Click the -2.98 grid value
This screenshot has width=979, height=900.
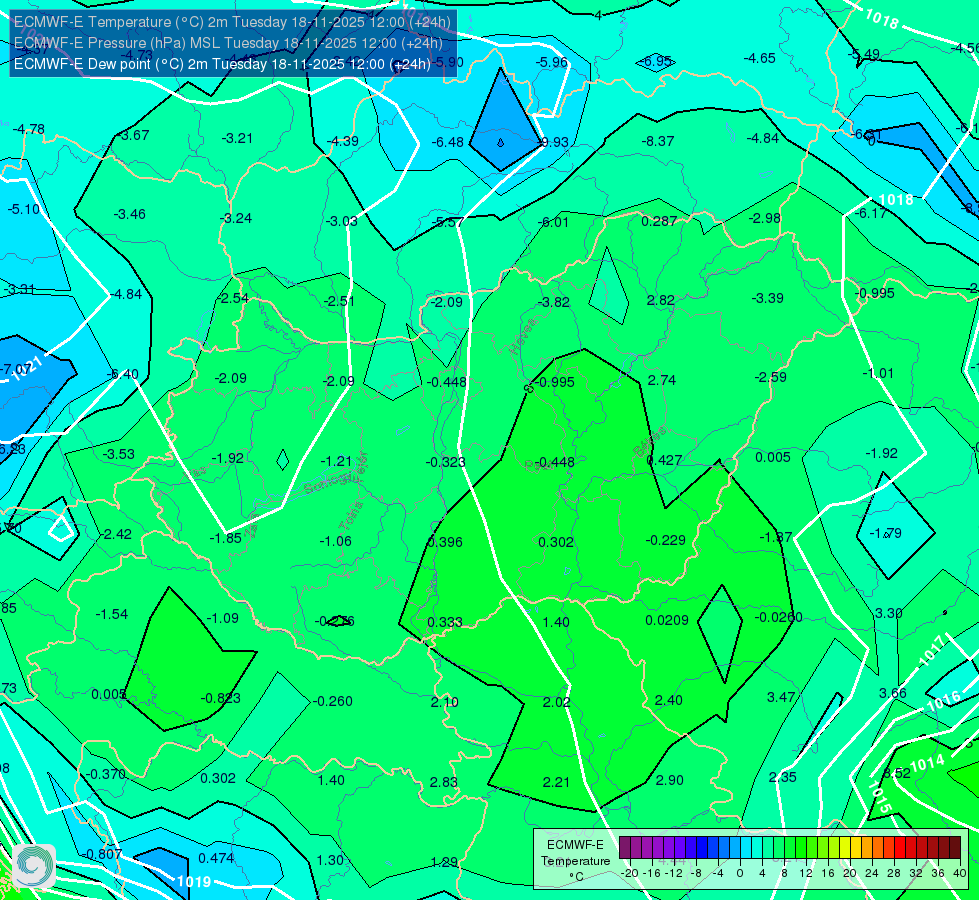coord(765,218)
